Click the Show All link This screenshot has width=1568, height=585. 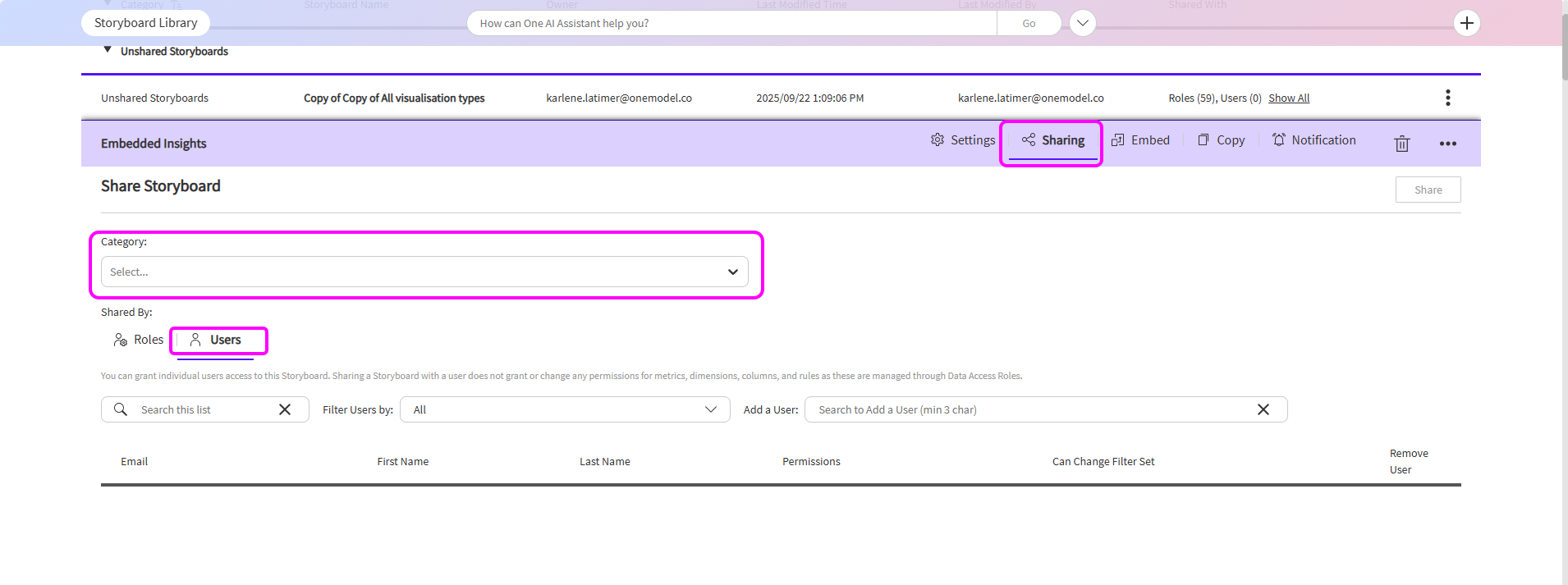[x=1288, y=98]
